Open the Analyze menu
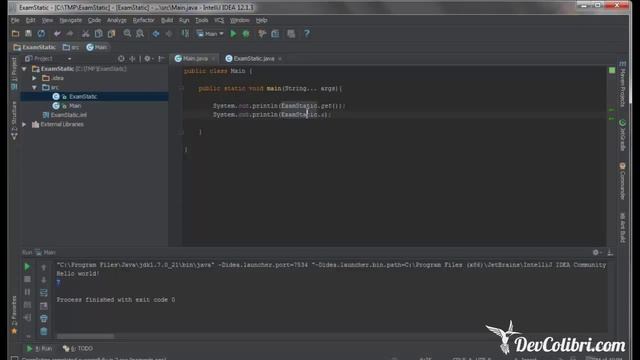The width and height of the screenshot is (640, 360). (x=117, y=20)
